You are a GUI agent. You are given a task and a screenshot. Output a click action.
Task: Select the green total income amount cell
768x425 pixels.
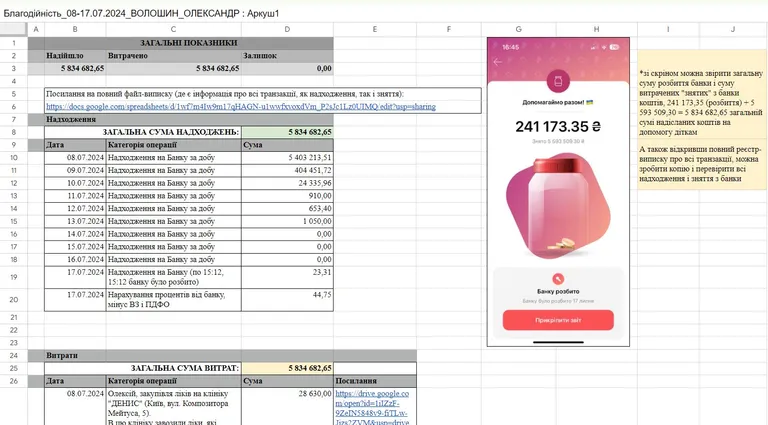pyautogui.click(x=287, y=132)
